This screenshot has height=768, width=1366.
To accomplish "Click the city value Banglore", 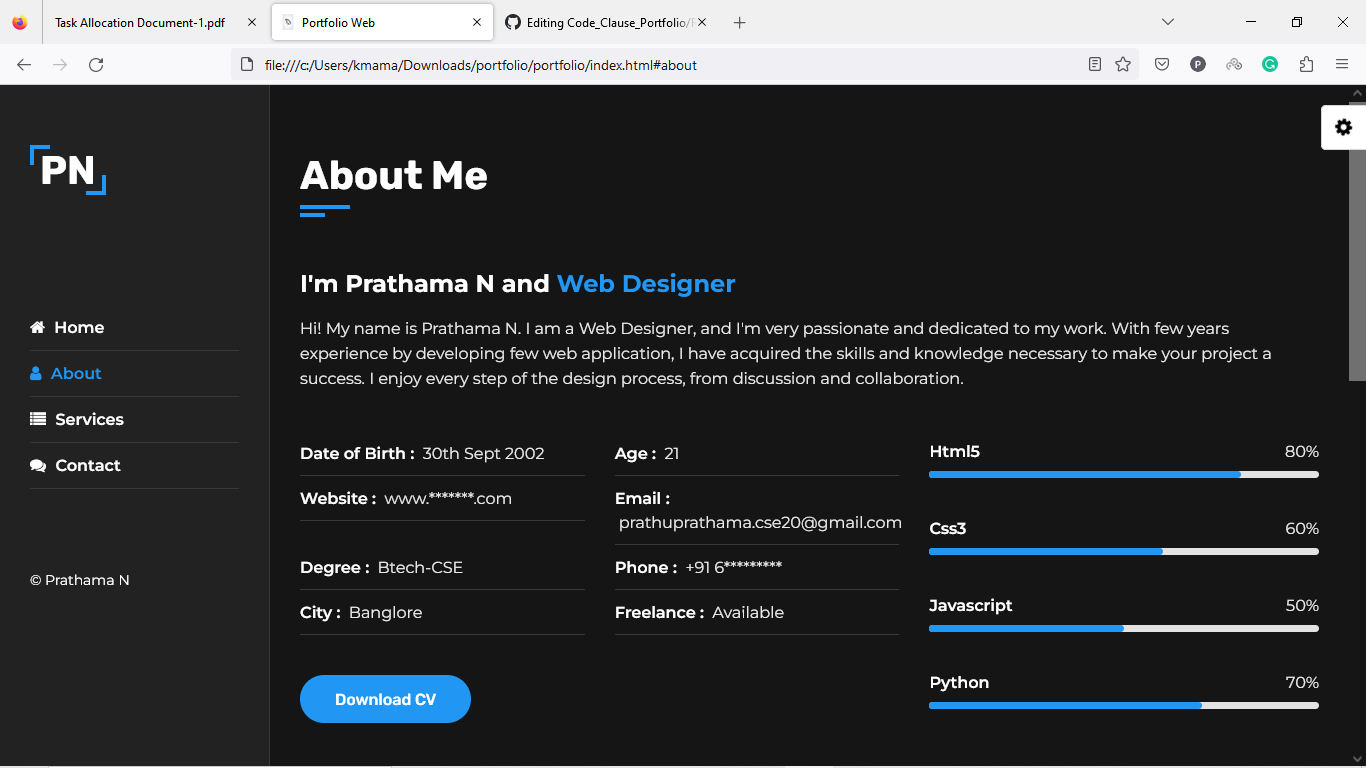I will coord(385,613).
